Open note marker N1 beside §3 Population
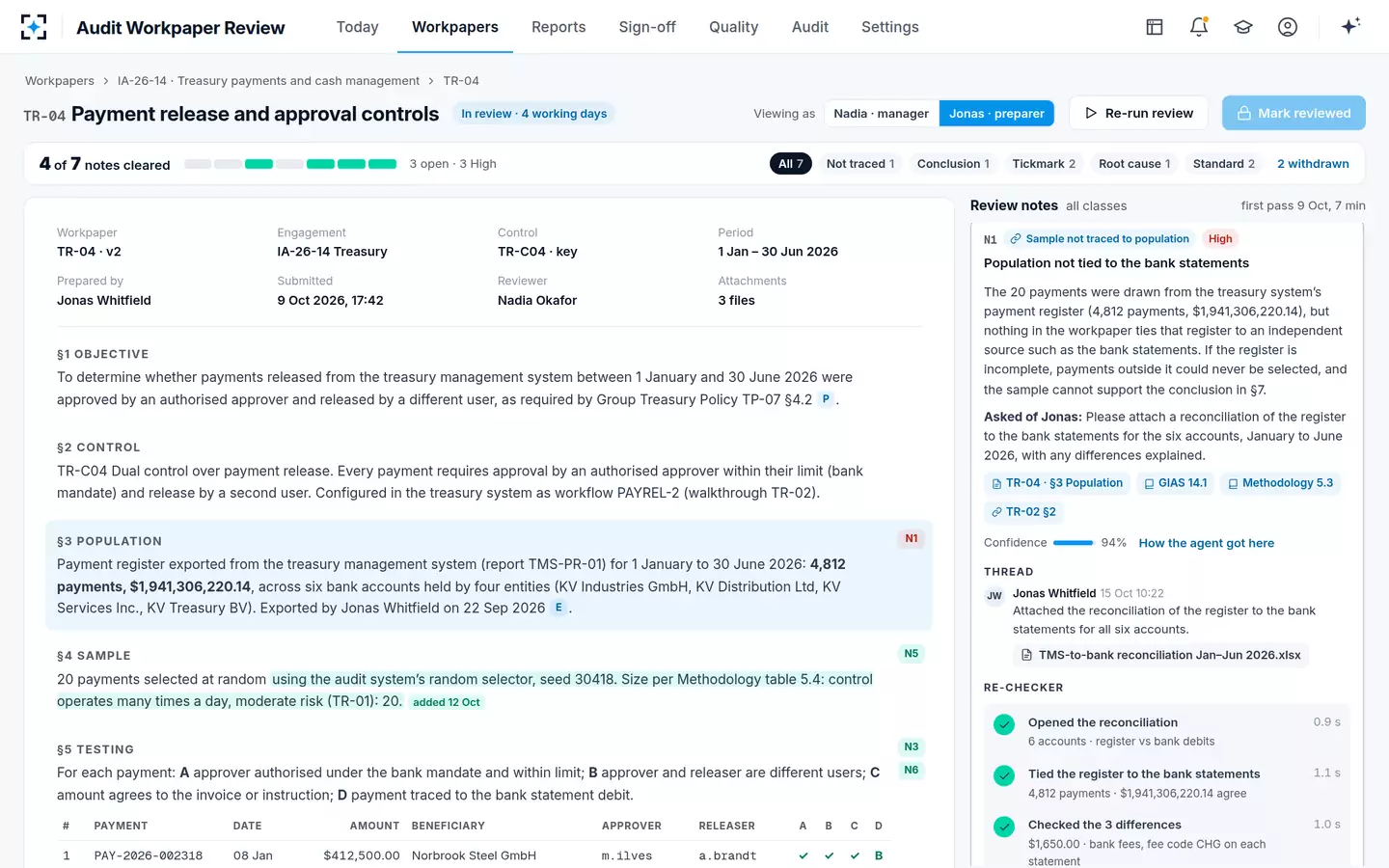The height and width of the screenshot is (868, 1389). pos(912,538)
